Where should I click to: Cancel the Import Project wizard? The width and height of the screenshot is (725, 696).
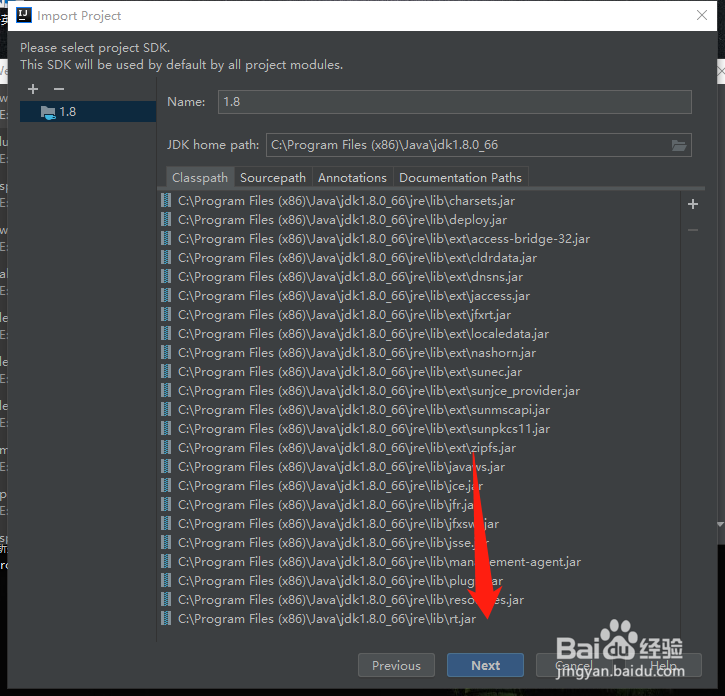[x=574, y=665]
